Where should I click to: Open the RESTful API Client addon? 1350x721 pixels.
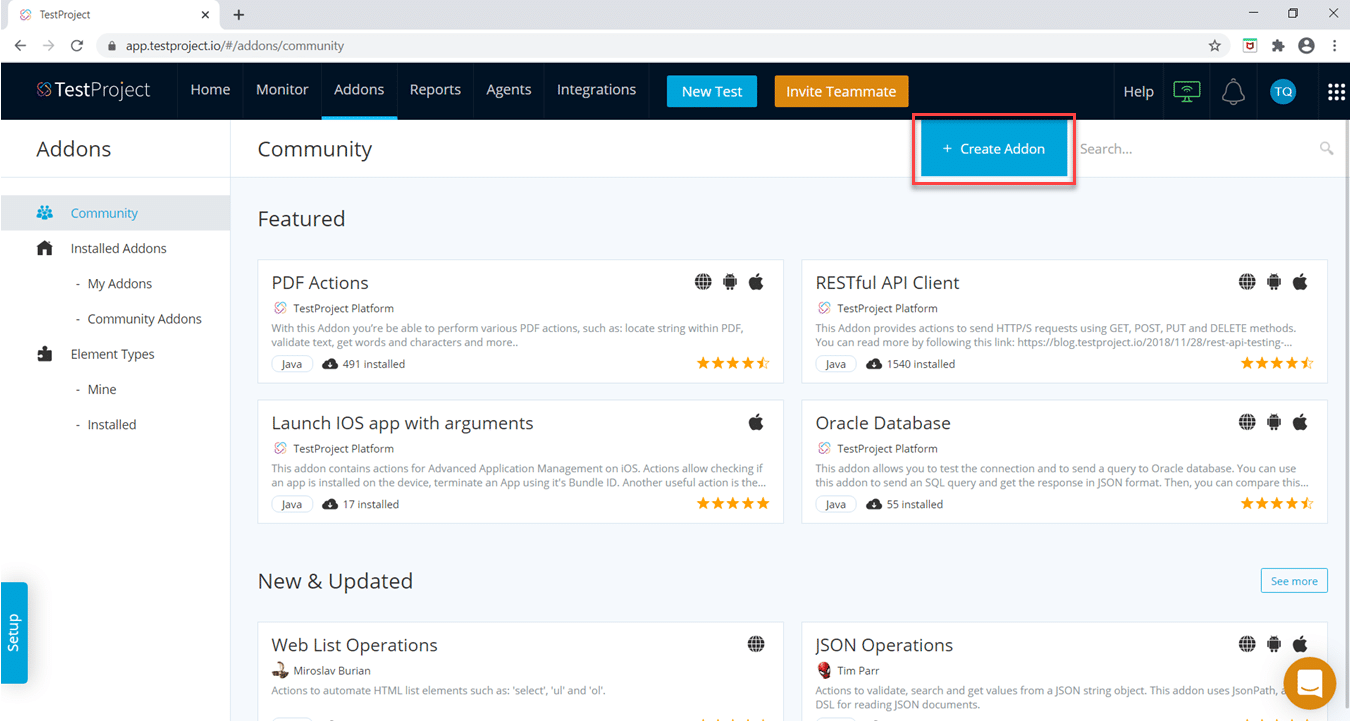(x=887, y=283)
